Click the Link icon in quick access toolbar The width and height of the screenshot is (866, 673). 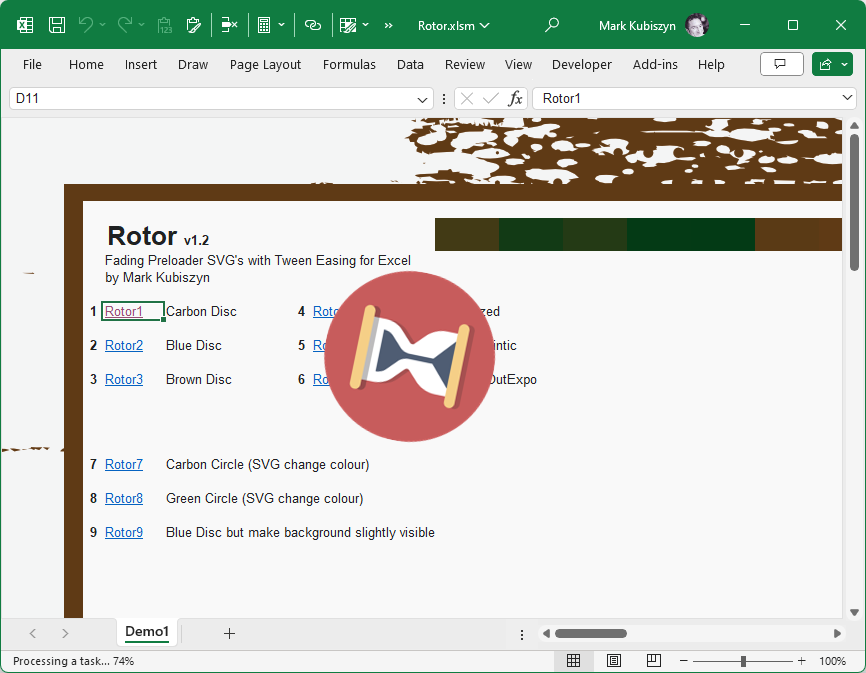point(313,25)
